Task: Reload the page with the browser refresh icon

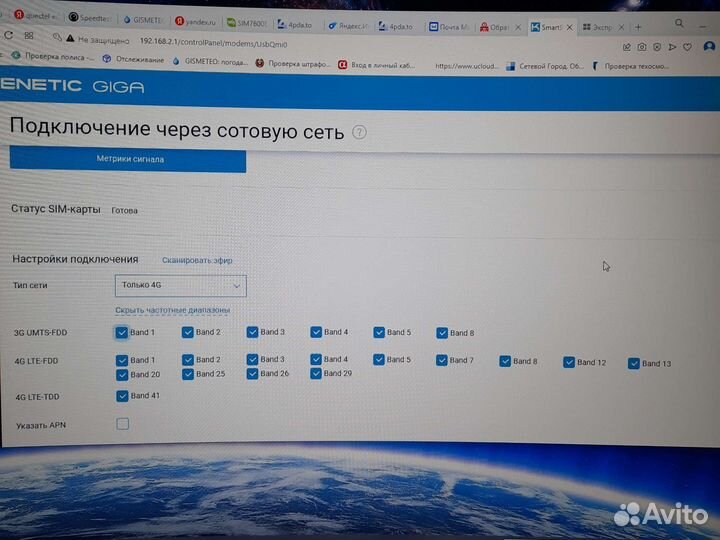Action: coord(8,35)
